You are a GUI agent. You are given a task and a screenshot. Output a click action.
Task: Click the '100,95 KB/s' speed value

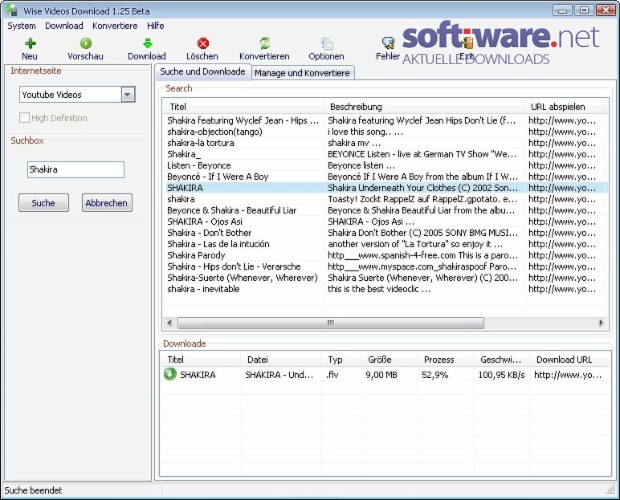click(x=501, y=375)
